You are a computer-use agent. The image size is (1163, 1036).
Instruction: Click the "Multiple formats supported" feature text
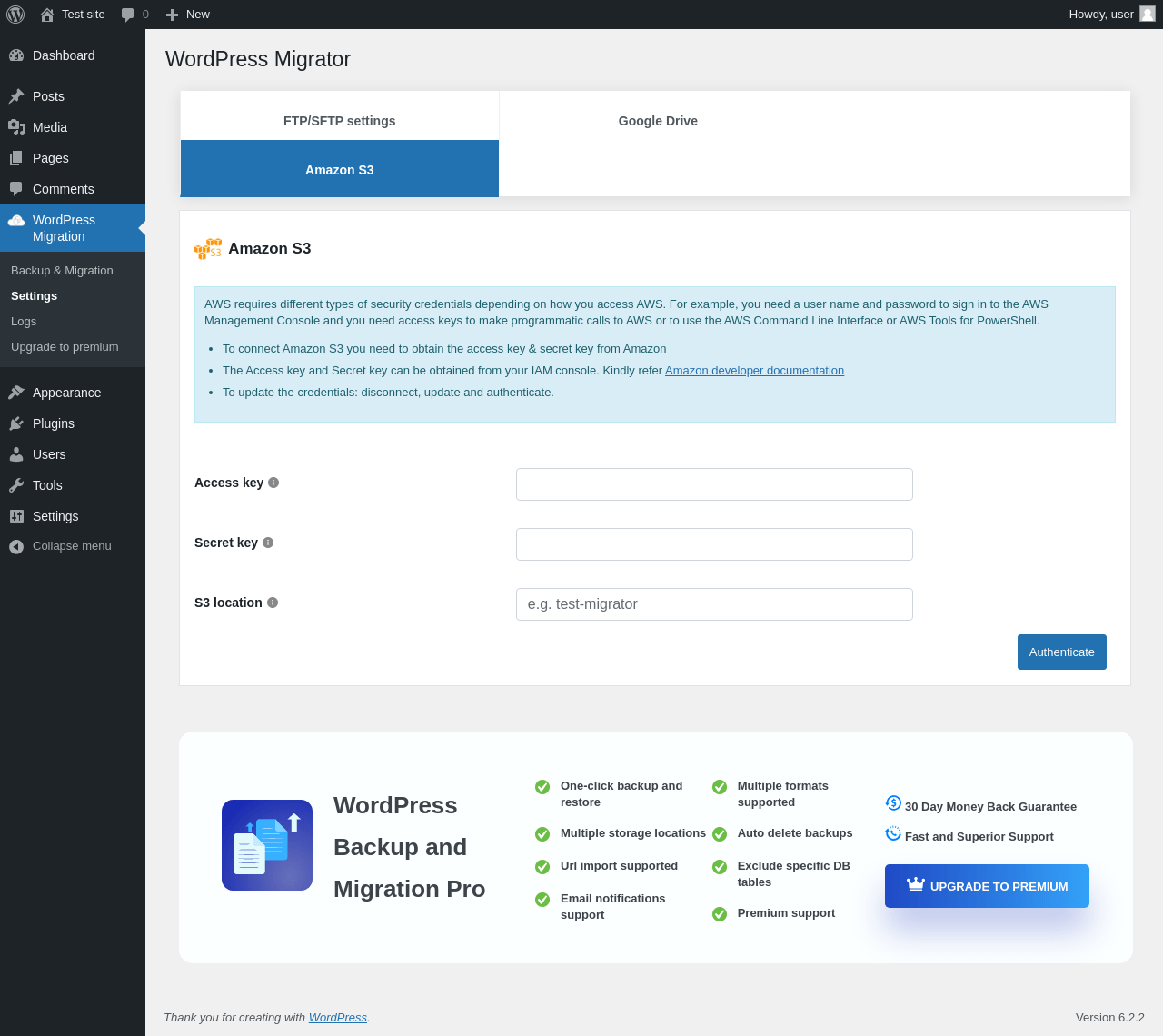[783, 794]
